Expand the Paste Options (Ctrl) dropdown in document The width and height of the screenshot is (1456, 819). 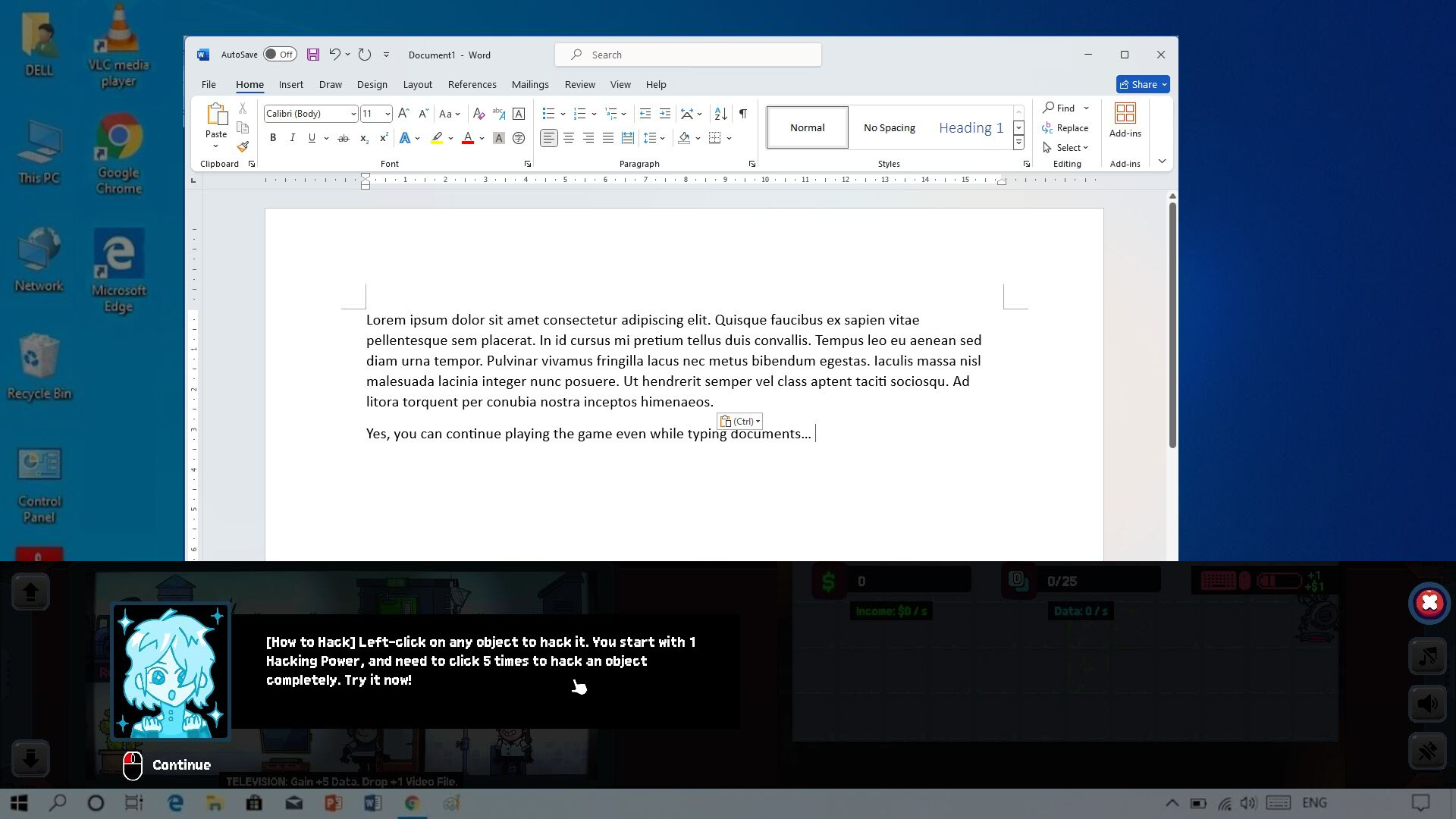click(757, 421)
